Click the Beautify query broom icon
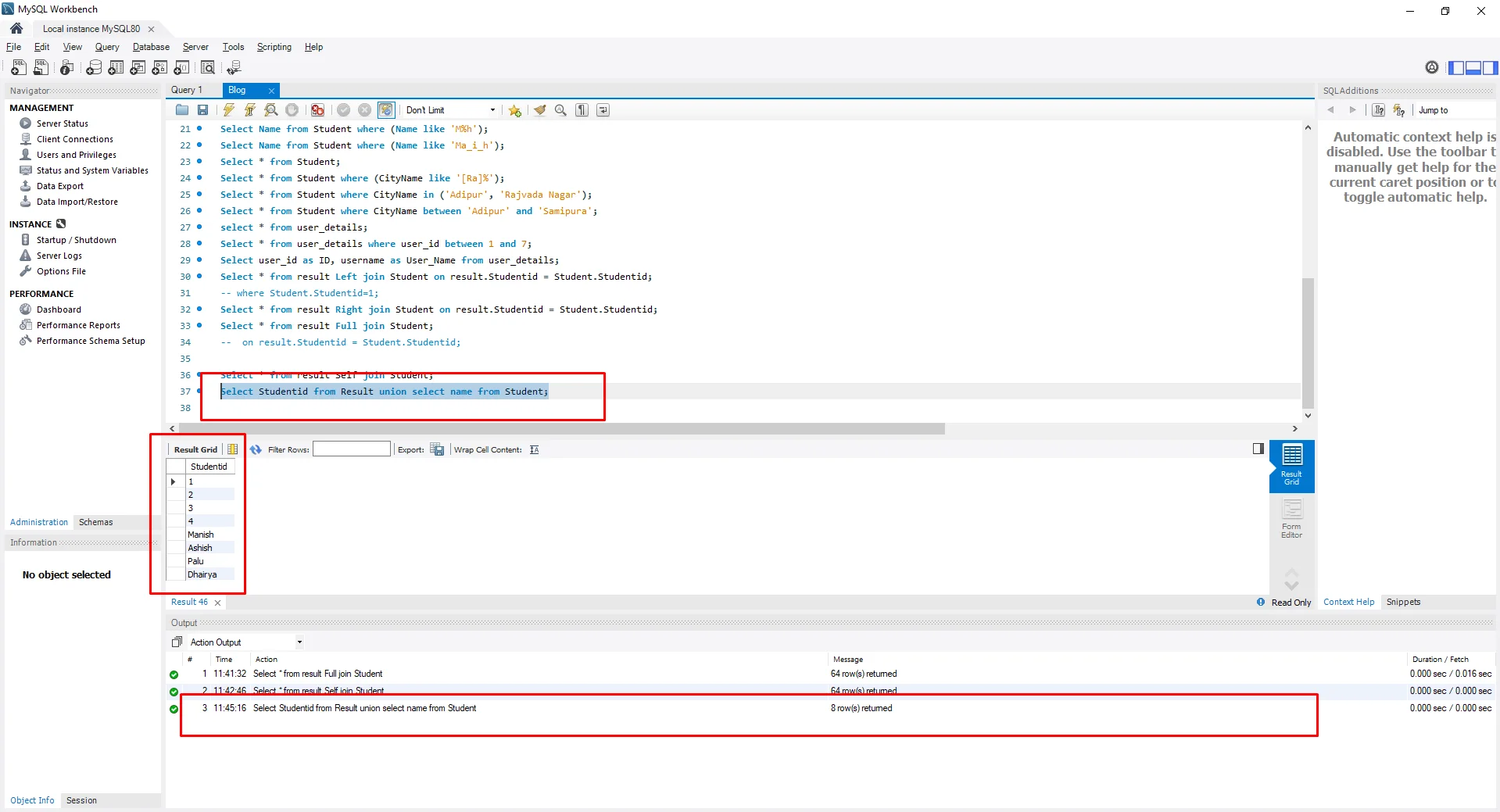Image resolution: width=1500 pixels, height=812 pixels. coord(539,110)
